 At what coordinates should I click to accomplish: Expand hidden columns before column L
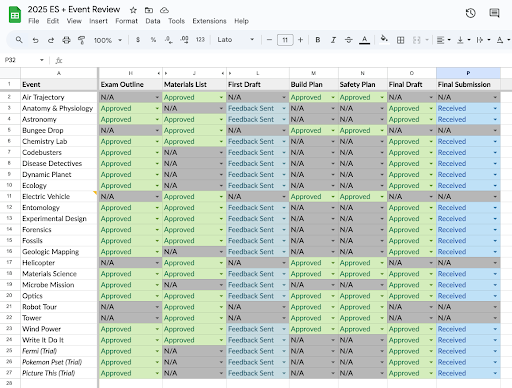[230, 73]
